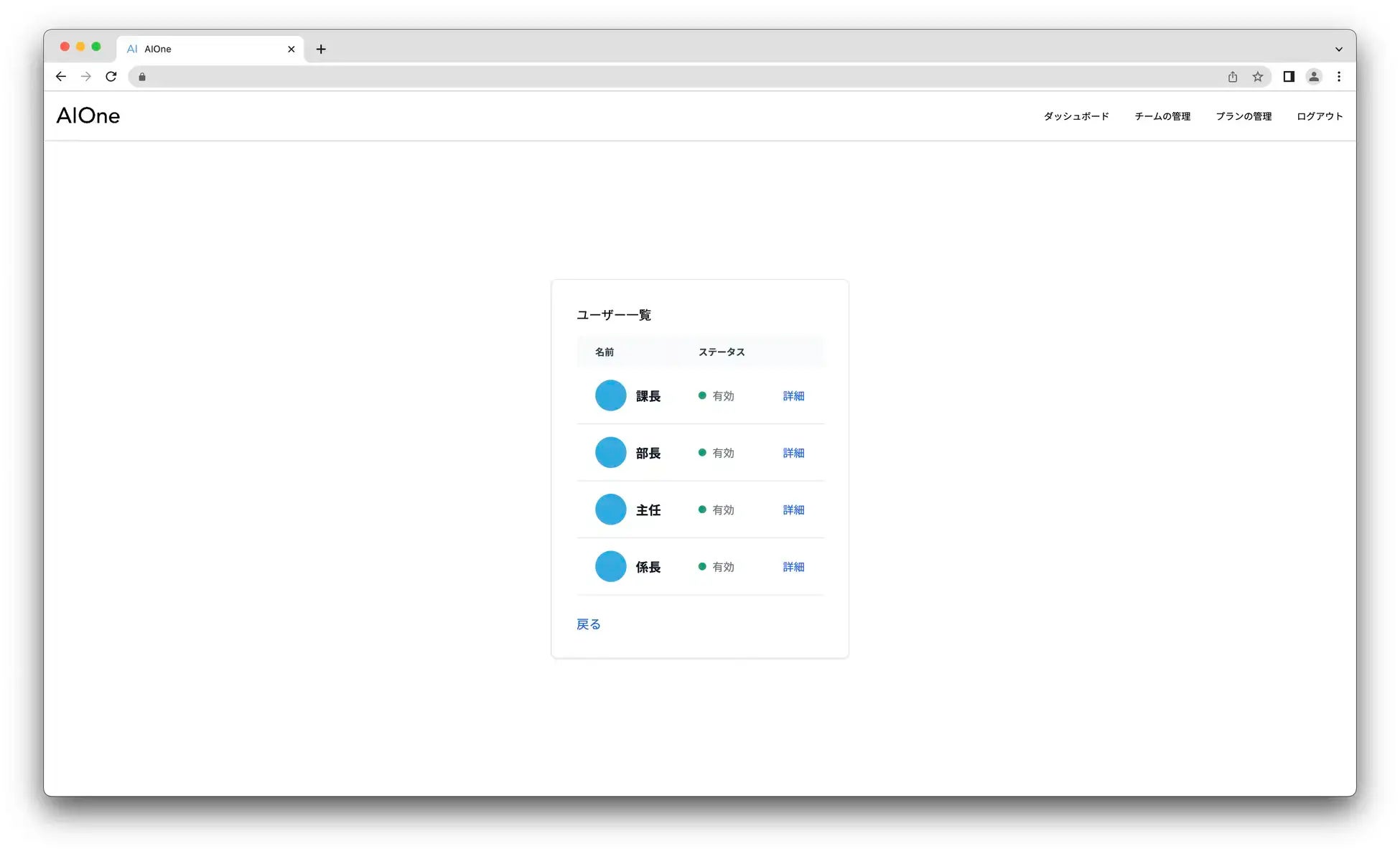Toggle the browser side panel icon
The height and width of the screenshot is (854, 1400).
(x=1289, y=77)
